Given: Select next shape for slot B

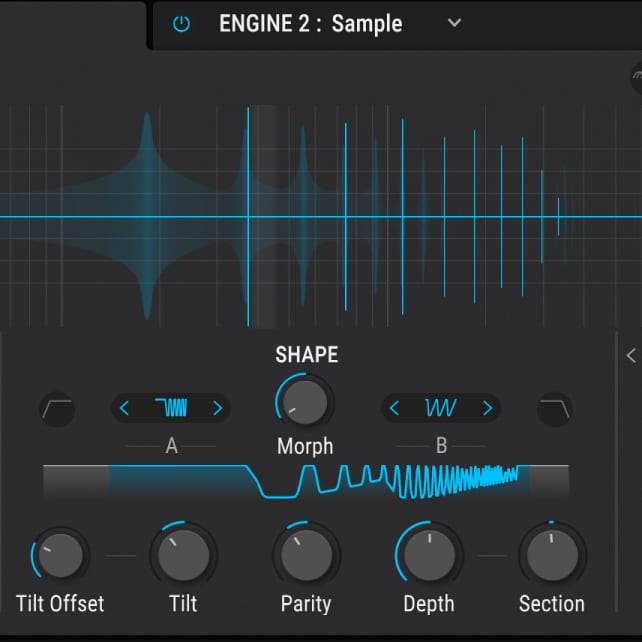Looking at the screenshot, I should pyautogui.click(x=487, y=408).
